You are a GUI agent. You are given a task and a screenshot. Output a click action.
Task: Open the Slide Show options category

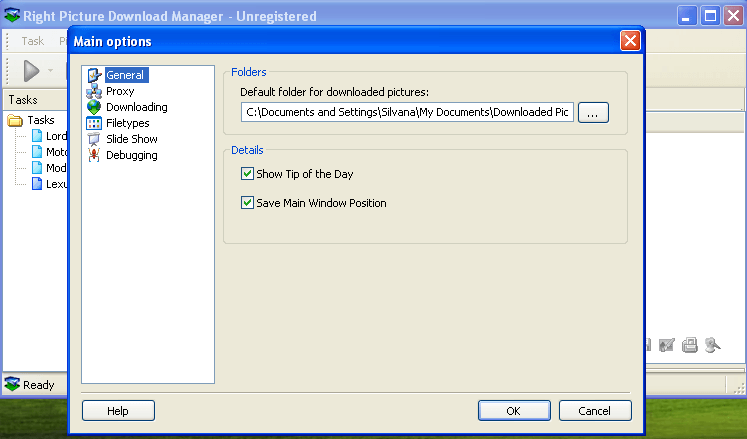pos(131,139)
